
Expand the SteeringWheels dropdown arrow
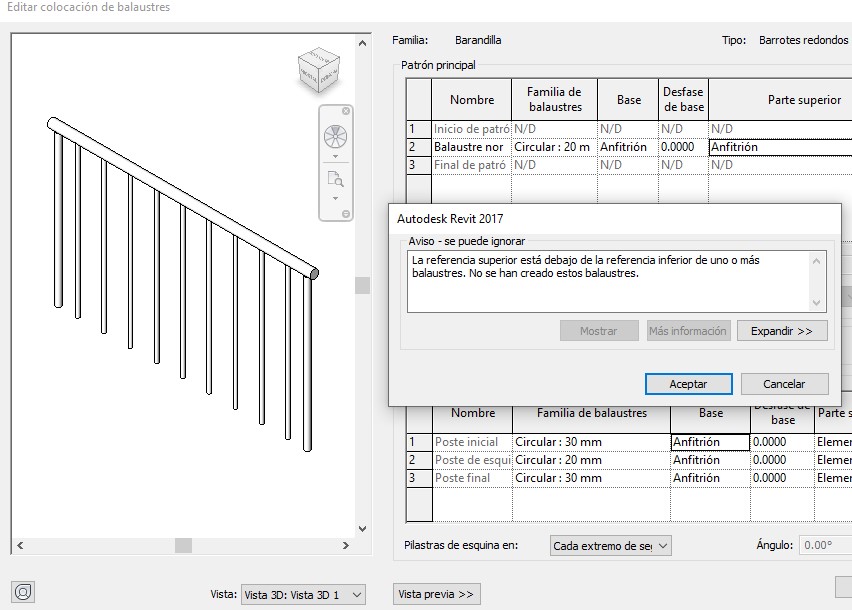335,157
